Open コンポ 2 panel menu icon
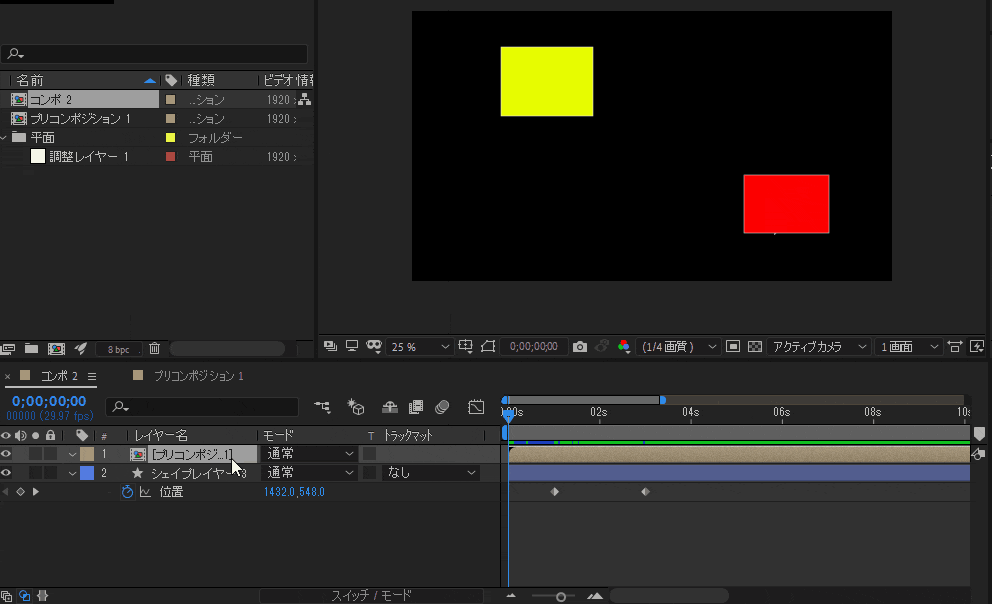 pyautogui.click(x=92, y=376)
